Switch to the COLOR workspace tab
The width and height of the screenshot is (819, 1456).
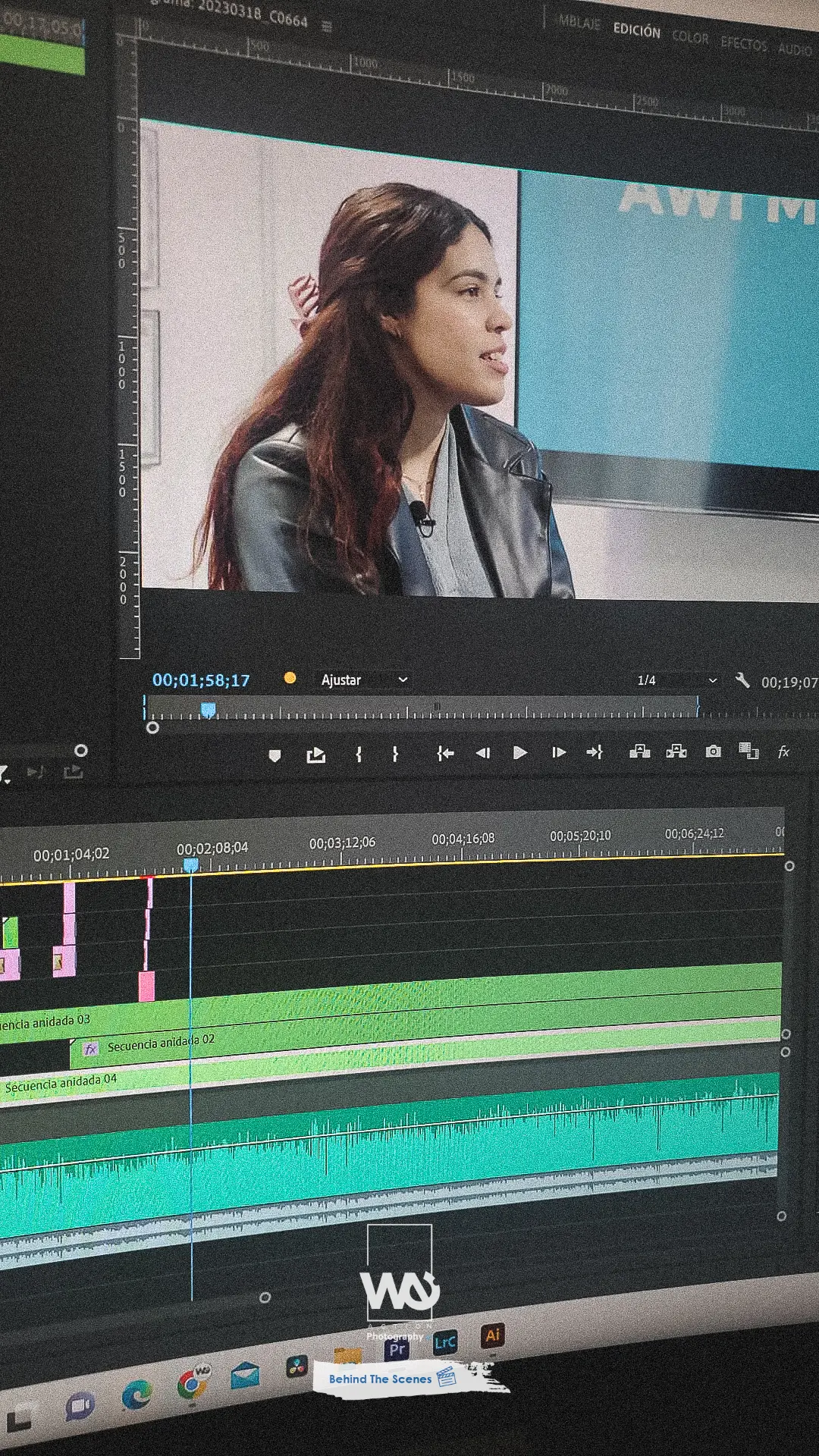click(690, 37)
